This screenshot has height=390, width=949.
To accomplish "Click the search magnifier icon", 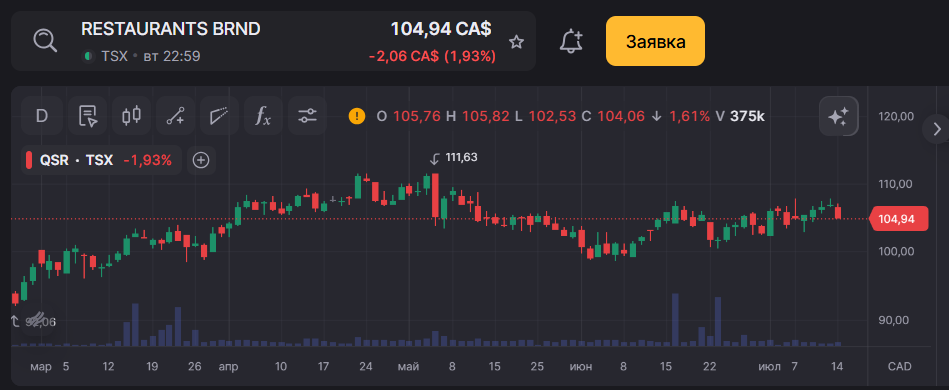I will point(45,41).
